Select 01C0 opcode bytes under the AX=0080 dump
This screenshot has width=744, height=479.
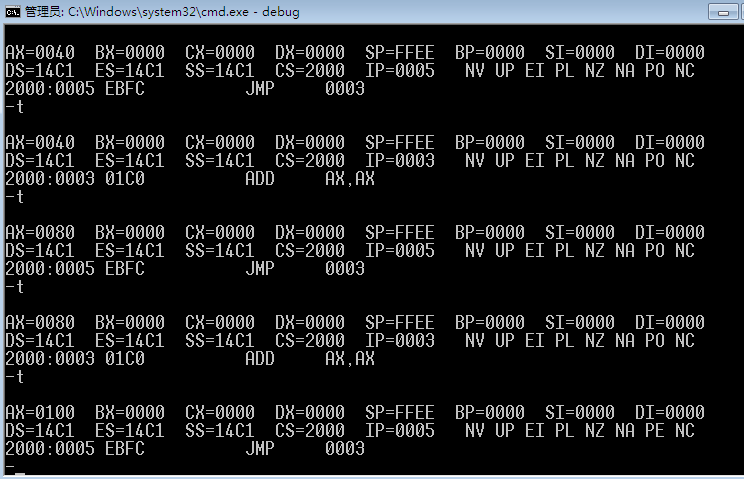(125, 359)
